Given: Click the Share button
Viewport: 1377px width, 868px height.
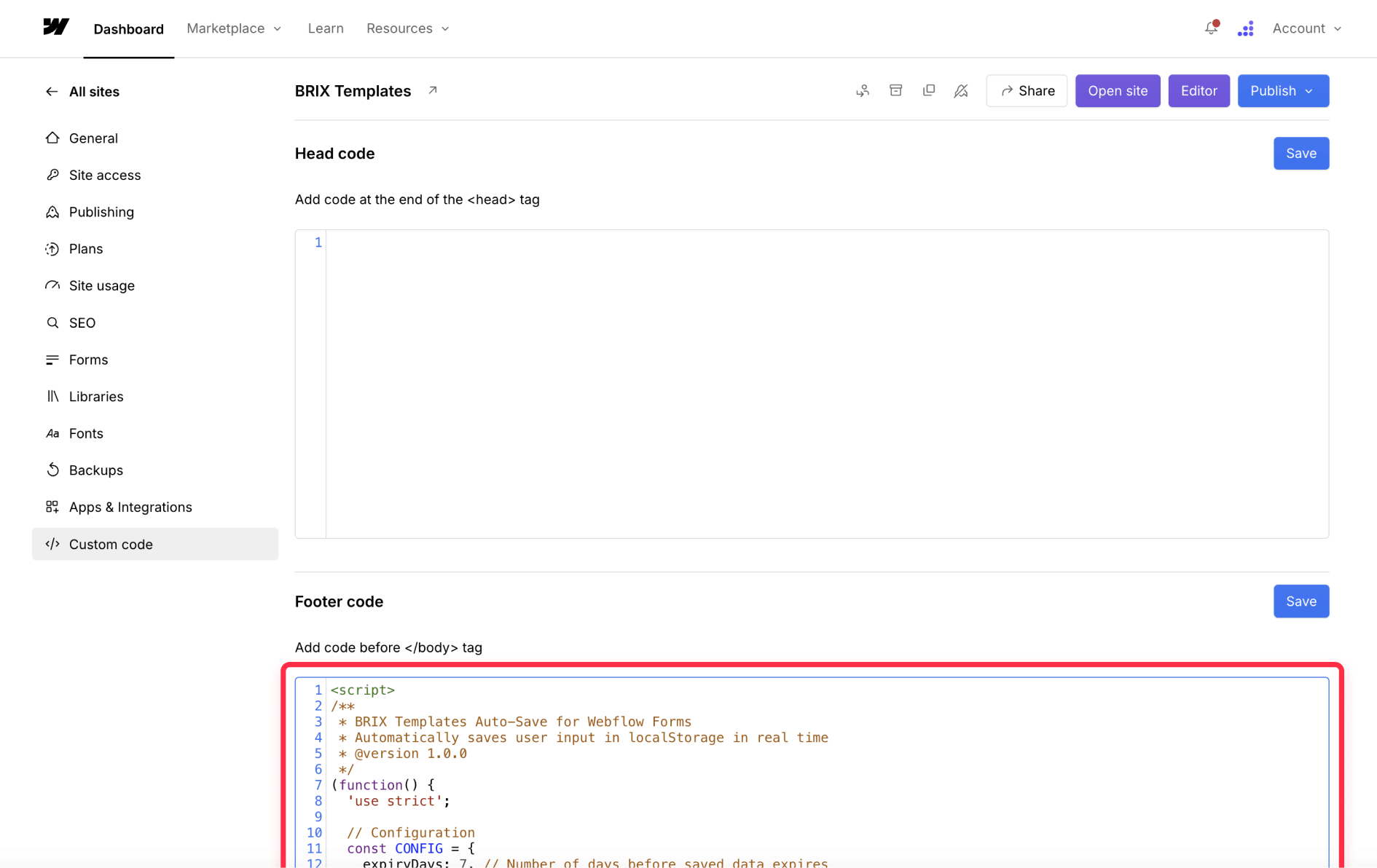Looking at the screenshot, I should tap(1027, 91).
